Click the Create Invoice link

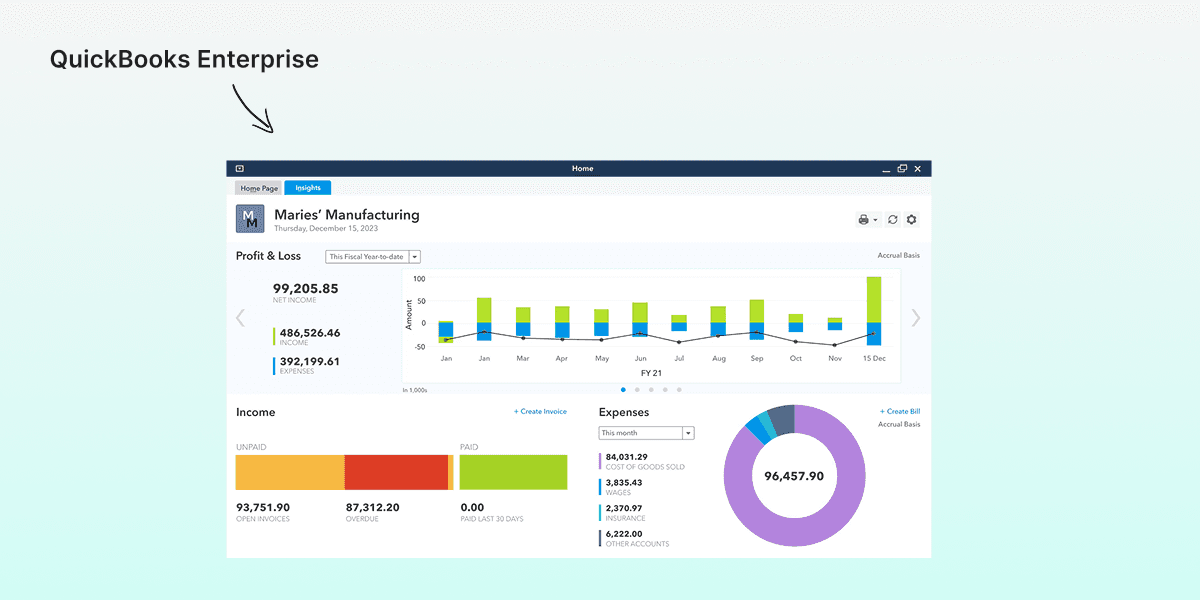(x=540, y=411)
